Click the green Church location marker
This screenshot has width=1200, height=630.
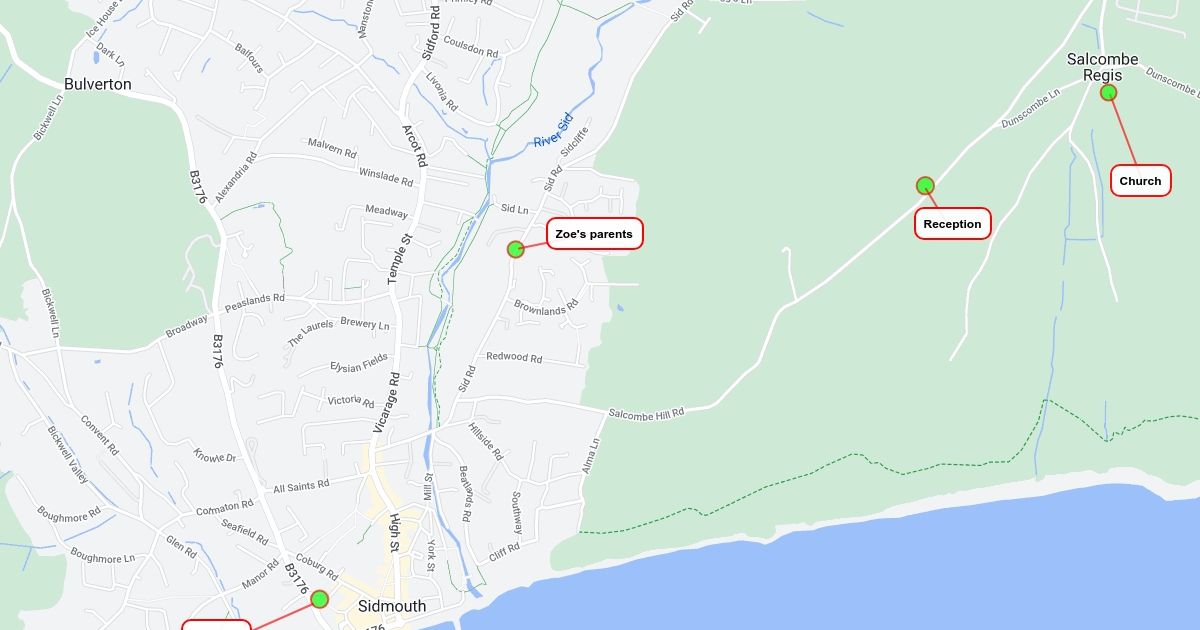click(1108, 92)
